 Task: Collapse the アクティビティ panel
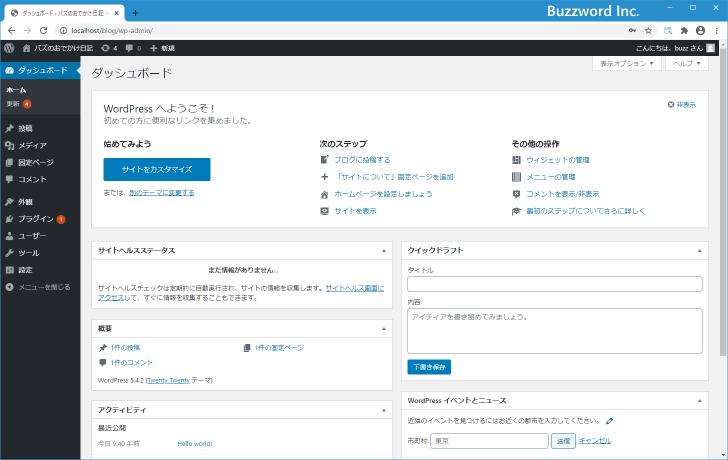coord(384,410)
